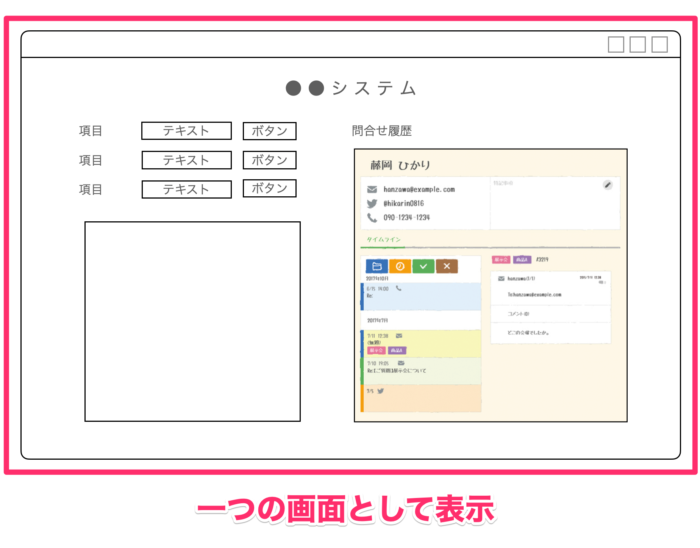Click the pencil edit icon in notes area
This screenshot has height=548, width=700.
pyautogui.click(x=607, y=185)
